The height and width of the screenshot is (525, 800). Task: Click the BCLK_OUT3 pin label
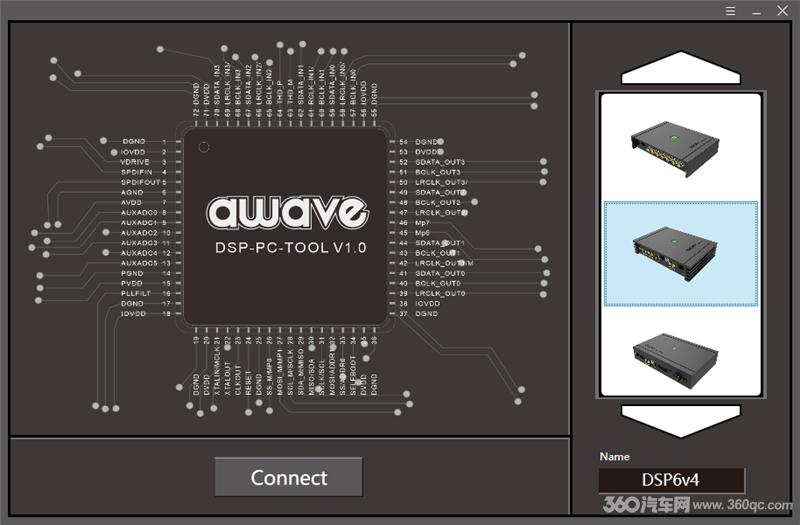(x=438, y=172)
